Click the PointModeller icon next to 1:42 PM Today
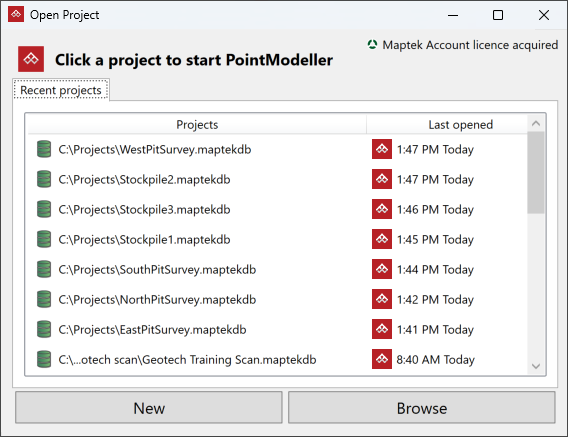 382,299
